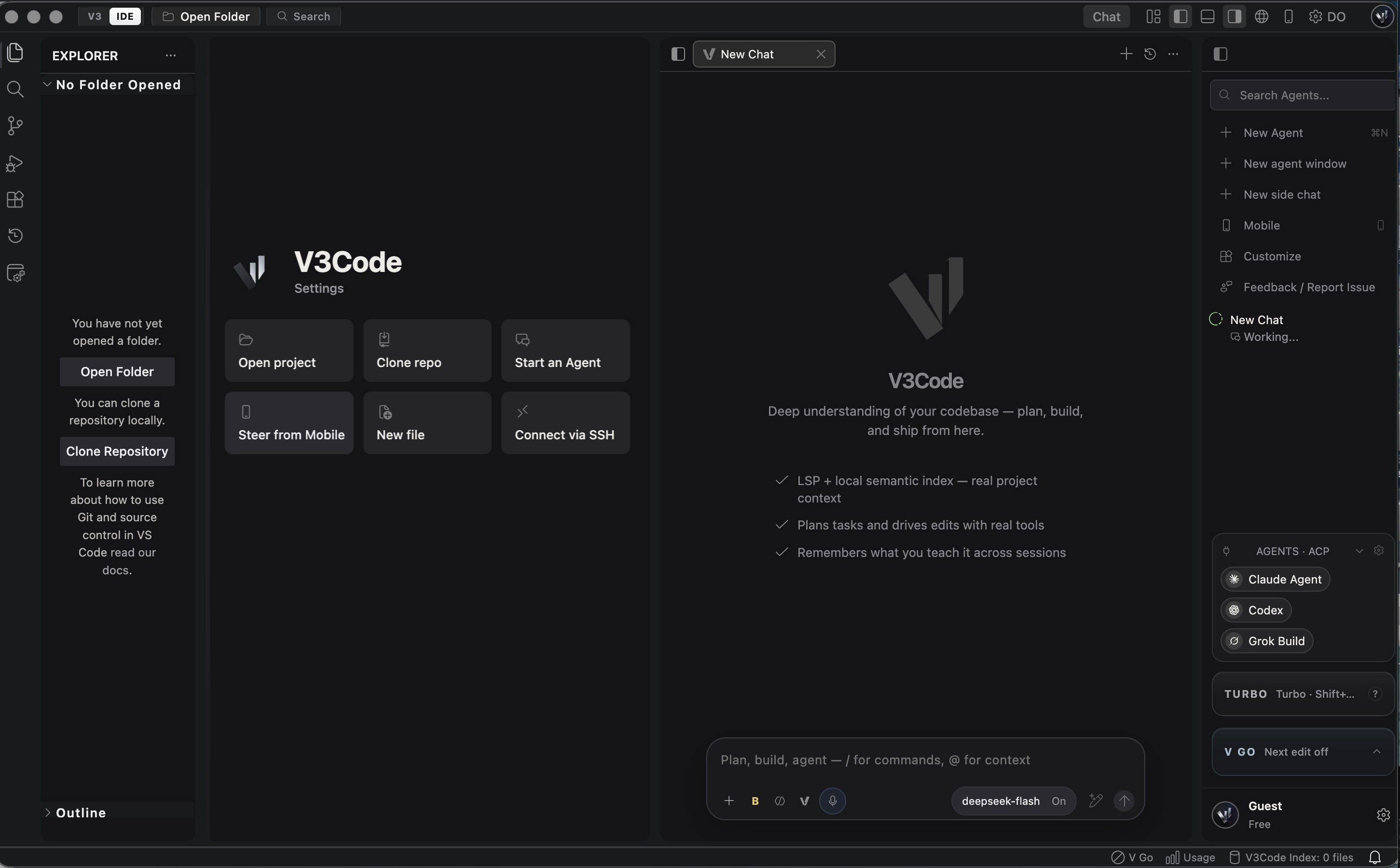Select New Agent in agents list

point(1303,133)
